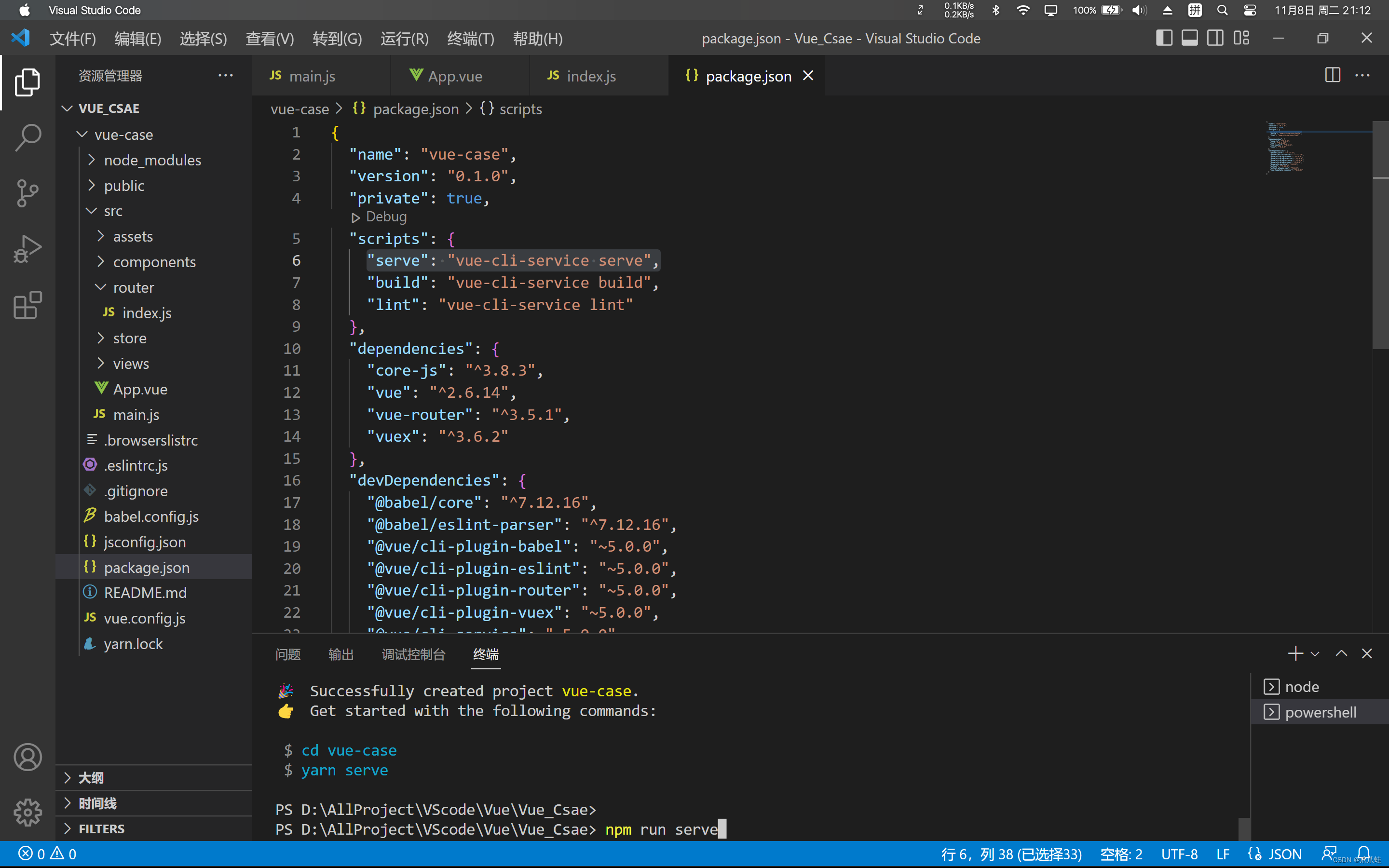The image size is (1389, 868).
Task: Click the VS Code logo icon
Action: click(21, 38)
